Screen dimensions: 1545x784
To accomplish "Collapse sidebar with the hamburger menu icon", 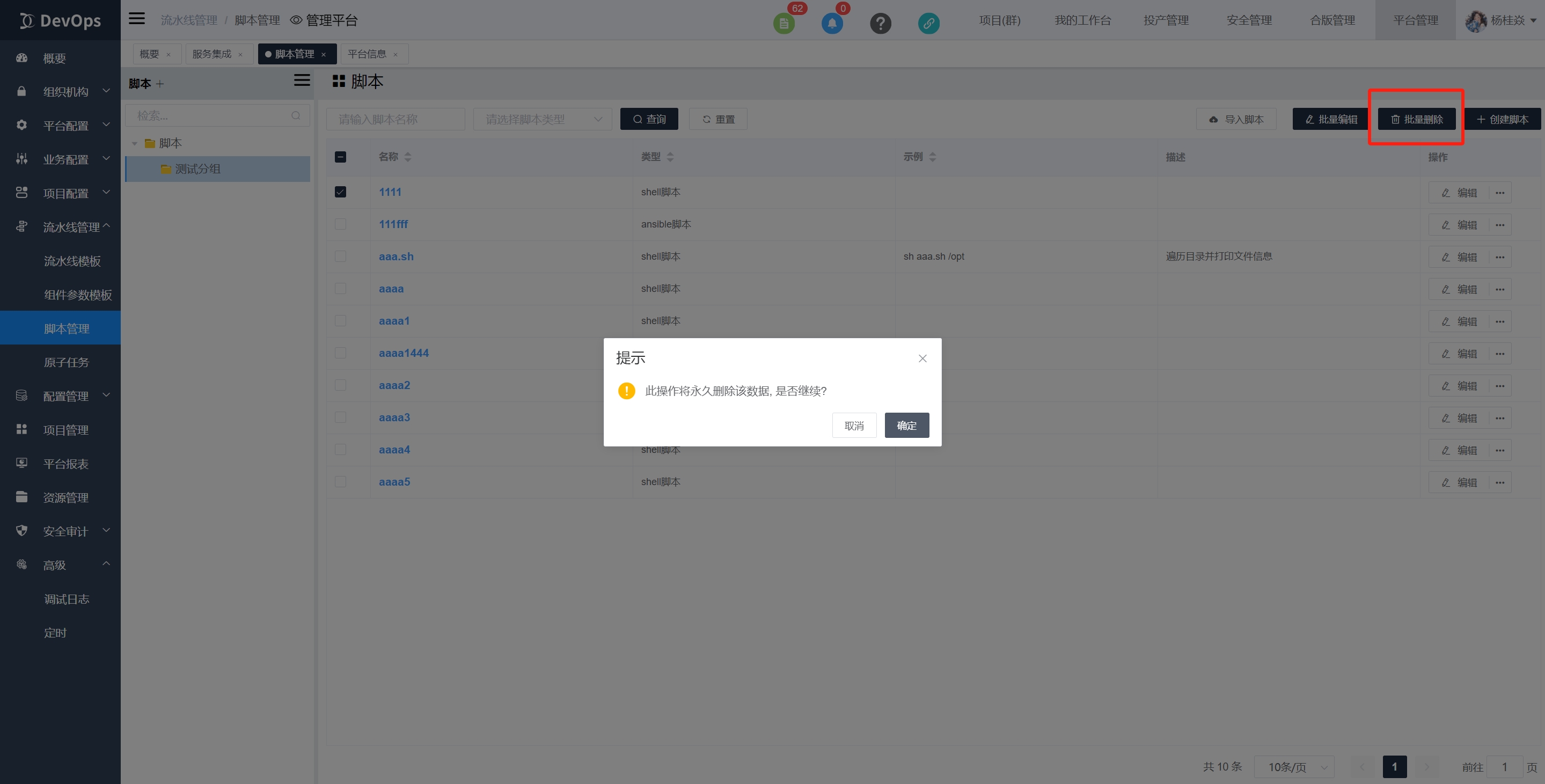I will pos(137,19).
